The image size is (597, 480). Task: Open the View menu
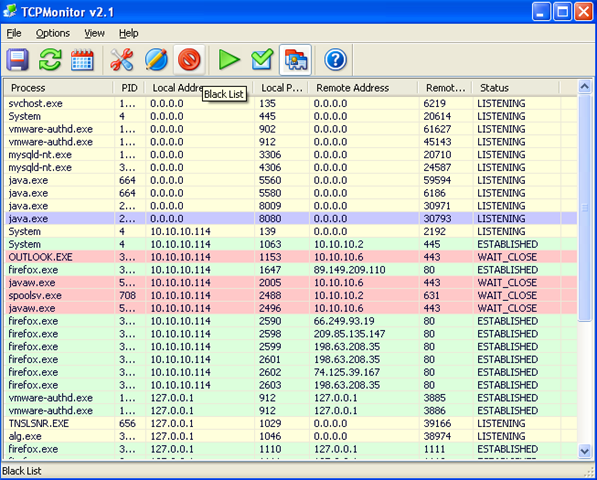[x=94, y=33]
